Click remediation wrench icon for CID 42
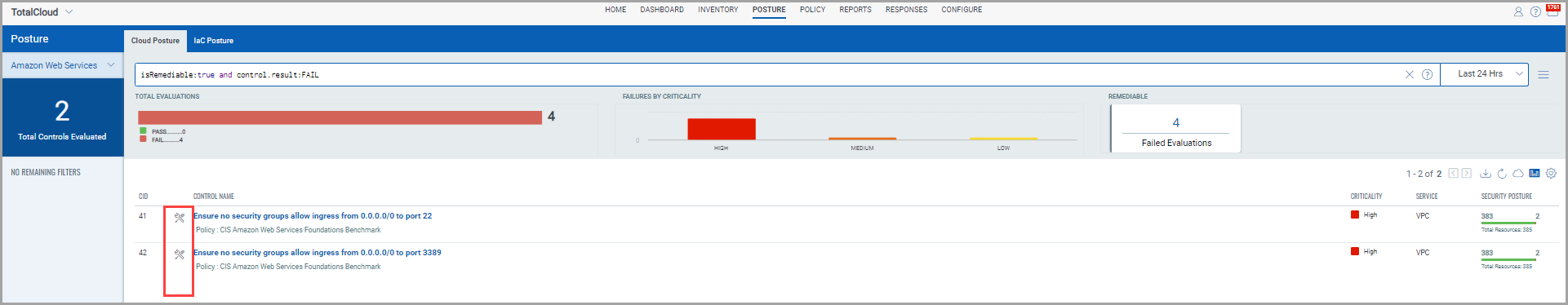The height and width of the screenshot is (305, 1568). click(x=180, y=254)
